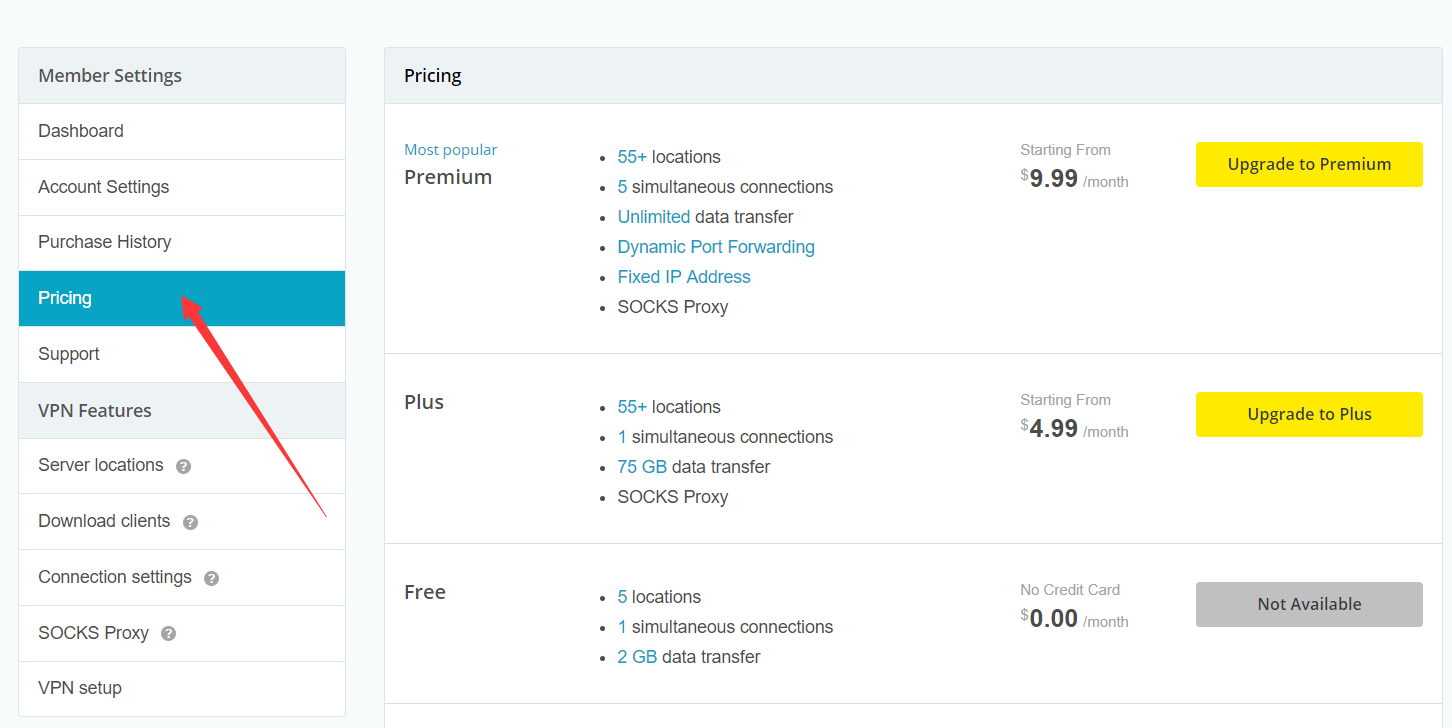Select the Pricing sidebar item
The width and height of the screenshot is (1452, 728).
pos(65,298)
